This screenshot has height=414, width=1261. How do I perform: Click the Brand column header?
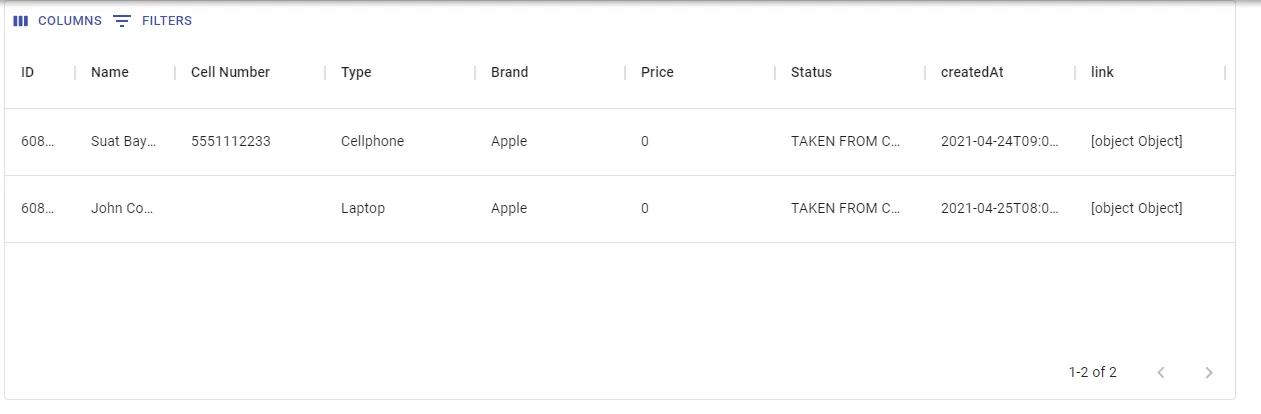pyautogui.click(x=509, y=72)
